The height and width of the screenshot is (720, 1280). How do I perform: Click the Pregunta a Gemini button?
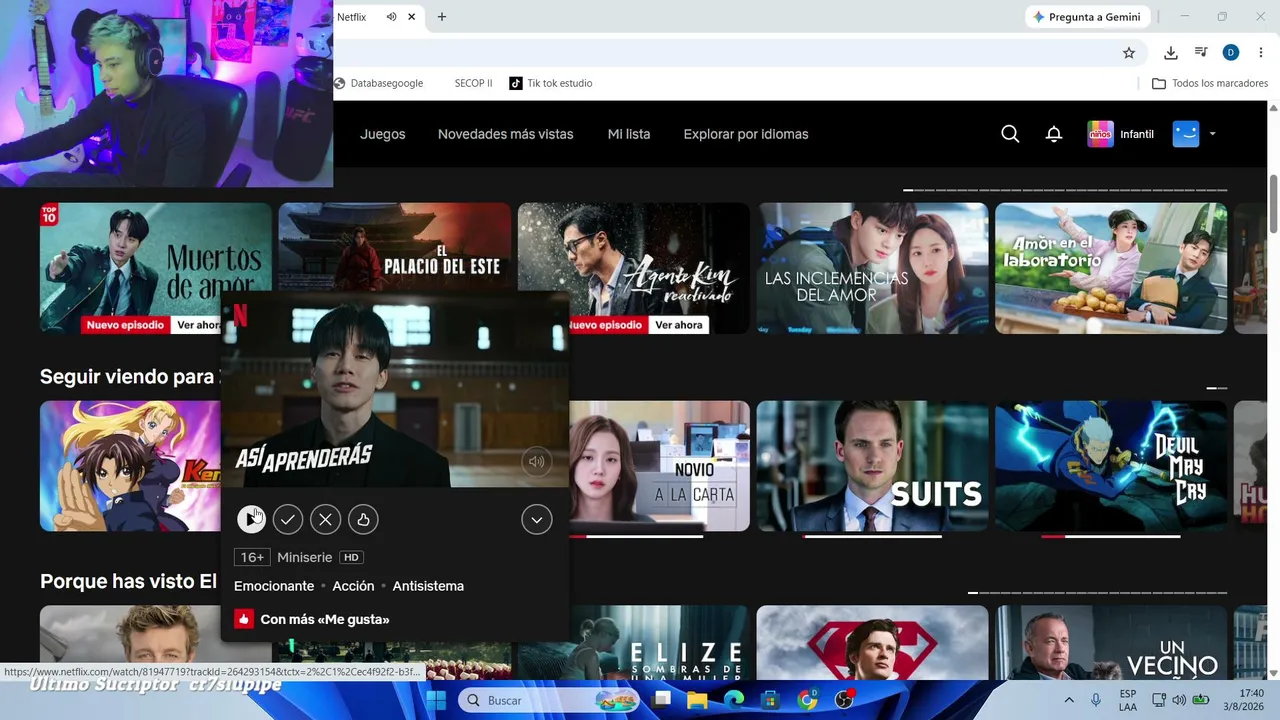1088,17
